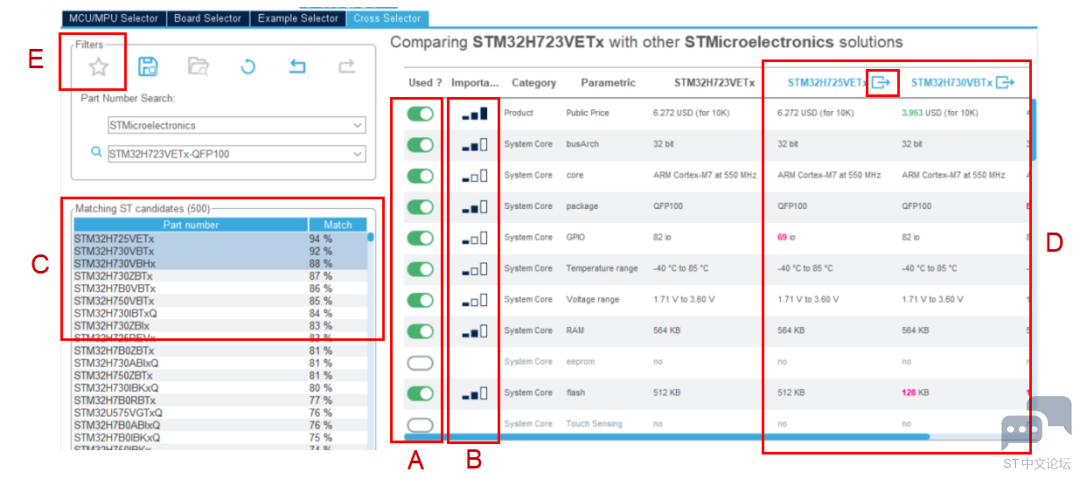Click the 69 io GPIO value cell
The width and height of the screenshot is (1080, 479).
pyautogui.click(x=787, y=238)
